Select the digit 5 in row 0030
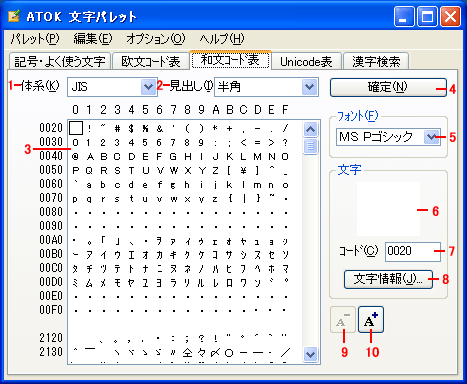Screen dimensions: 467x384 click(145, 143)
